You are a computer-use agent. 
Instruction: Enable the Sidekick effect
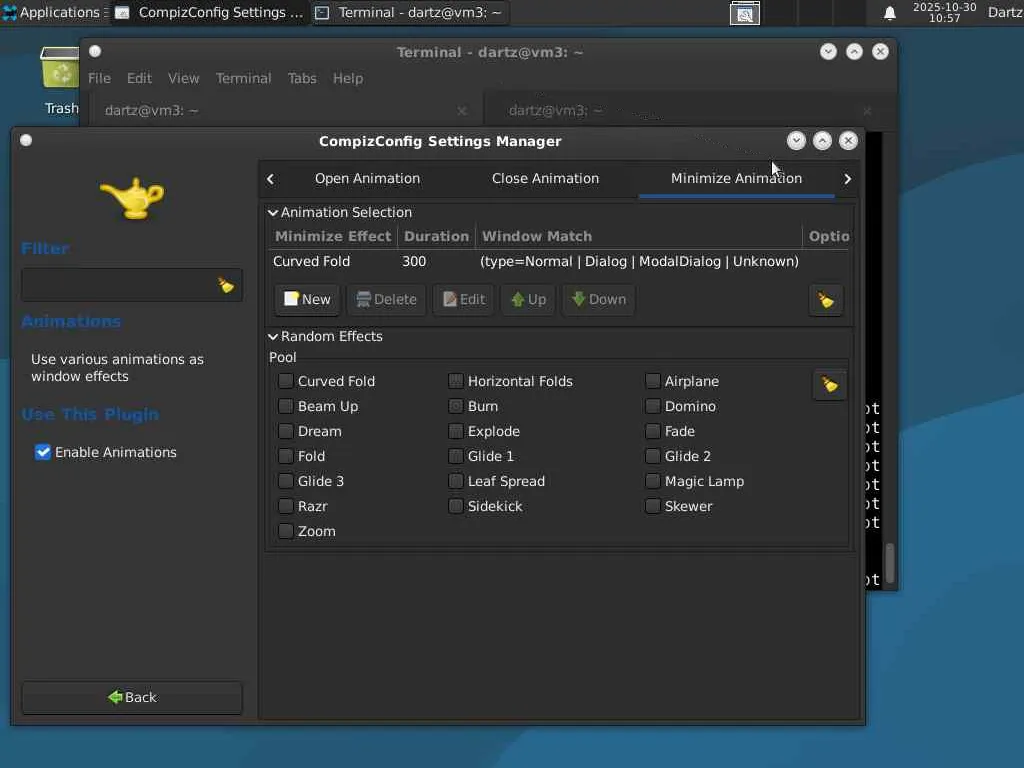(456, 506)
